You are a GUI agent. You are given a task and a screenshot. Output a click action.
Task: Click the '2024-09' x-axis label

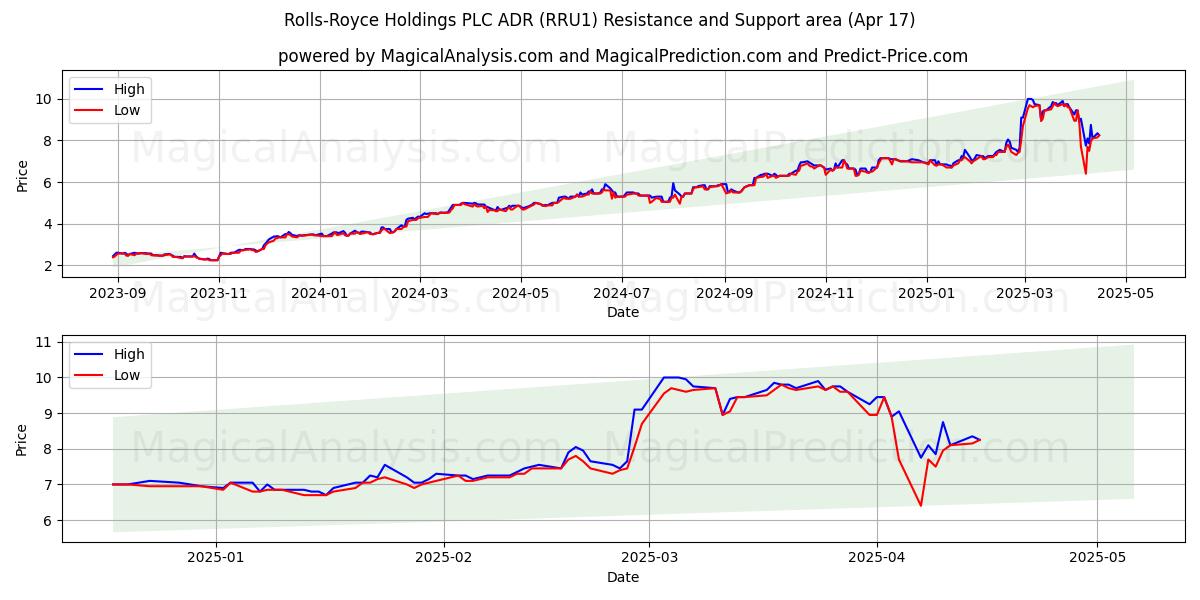725,295
